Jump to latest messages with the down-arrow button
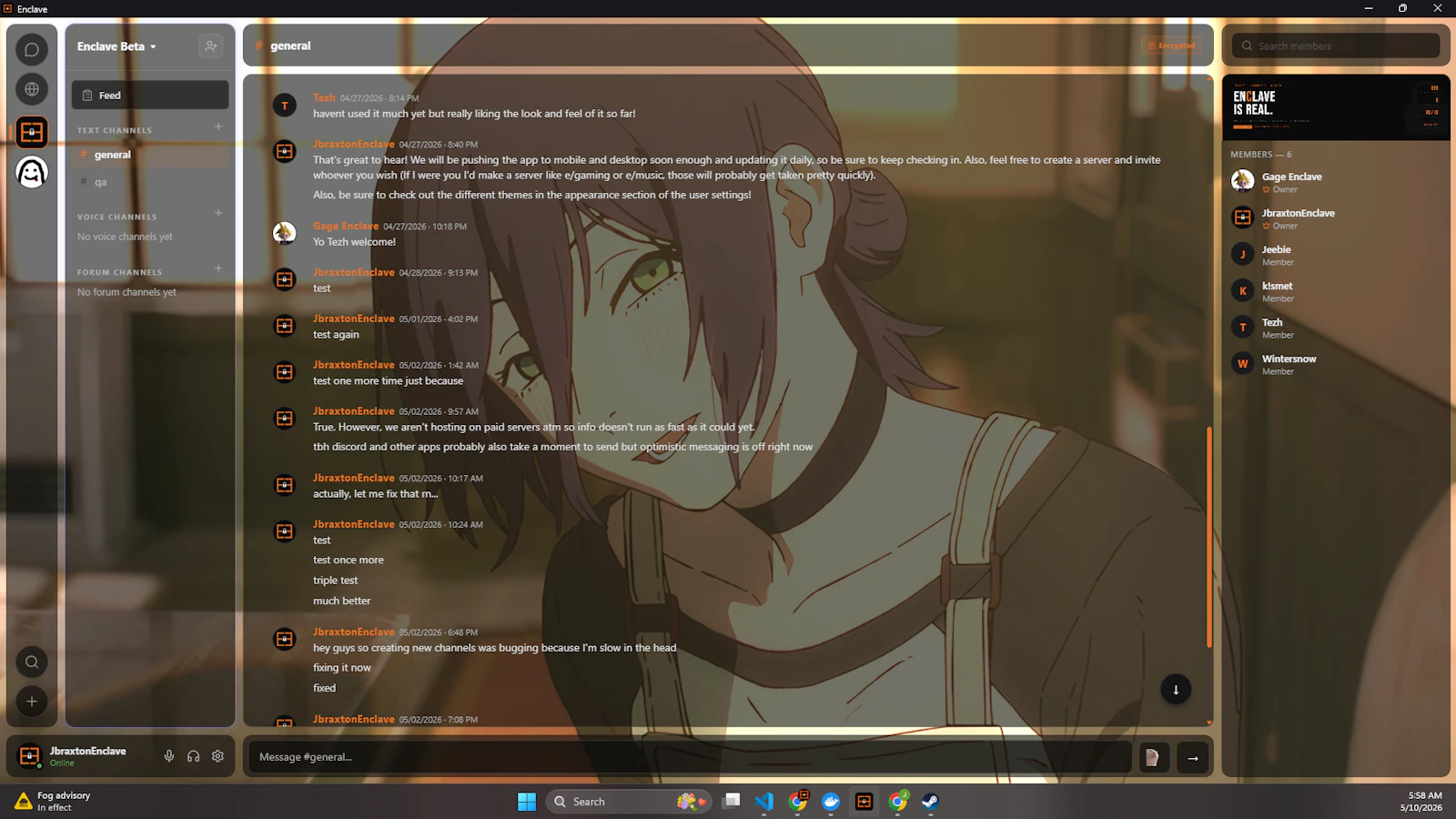Image resolution: width=1456 pixels, height=819 pixels. click(x=1176, y=690)
